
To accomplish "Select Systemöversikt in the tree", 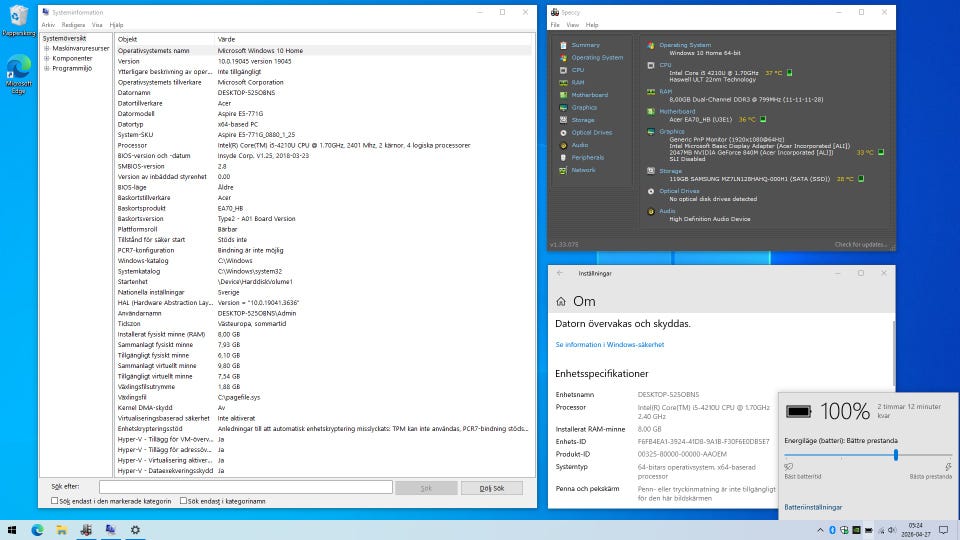I will click(64, 38).
